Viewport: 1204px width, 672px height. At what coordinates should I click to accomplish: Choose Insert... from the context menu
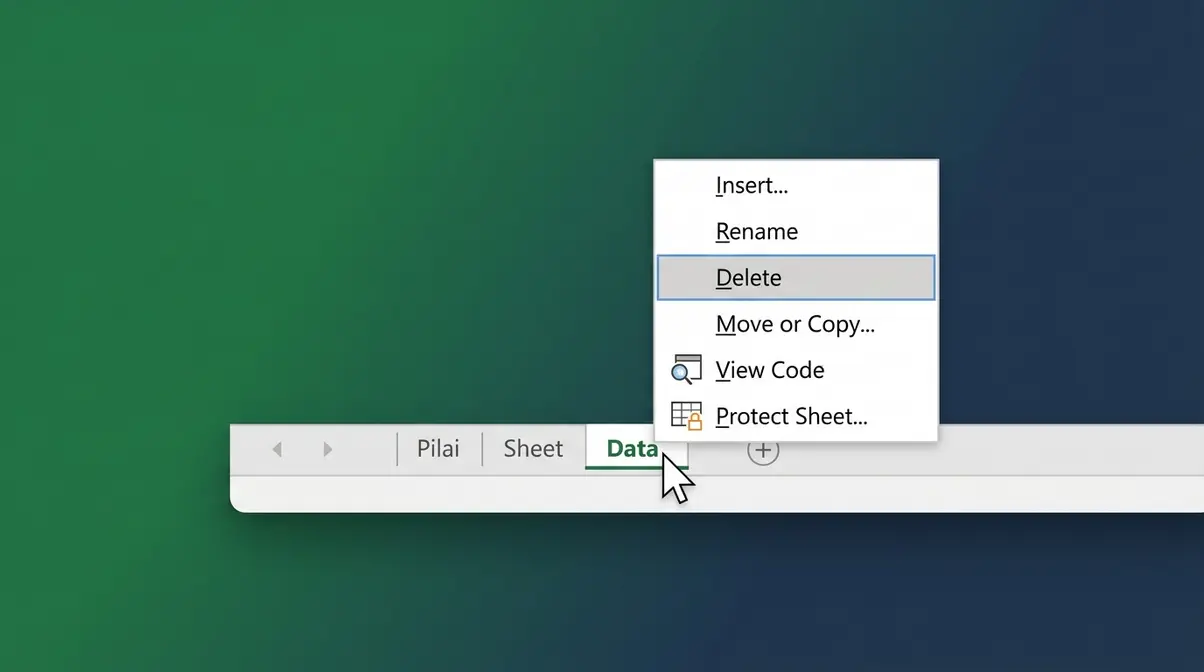(796, 185)
